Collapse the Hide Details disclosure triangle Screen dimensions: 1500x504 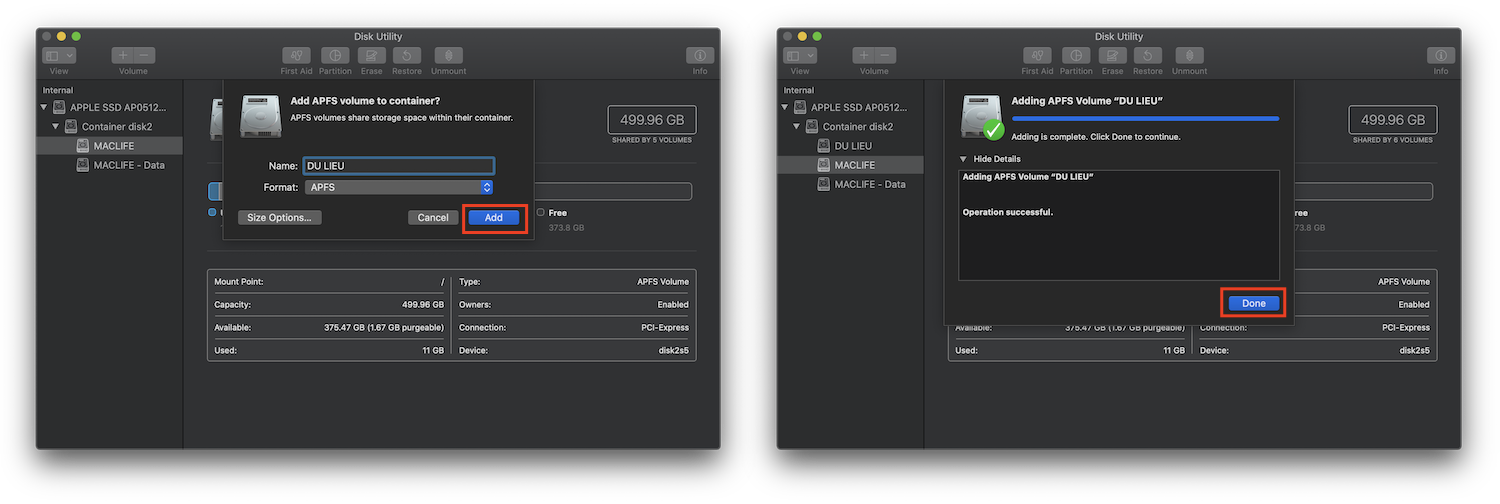pos(964,159)
